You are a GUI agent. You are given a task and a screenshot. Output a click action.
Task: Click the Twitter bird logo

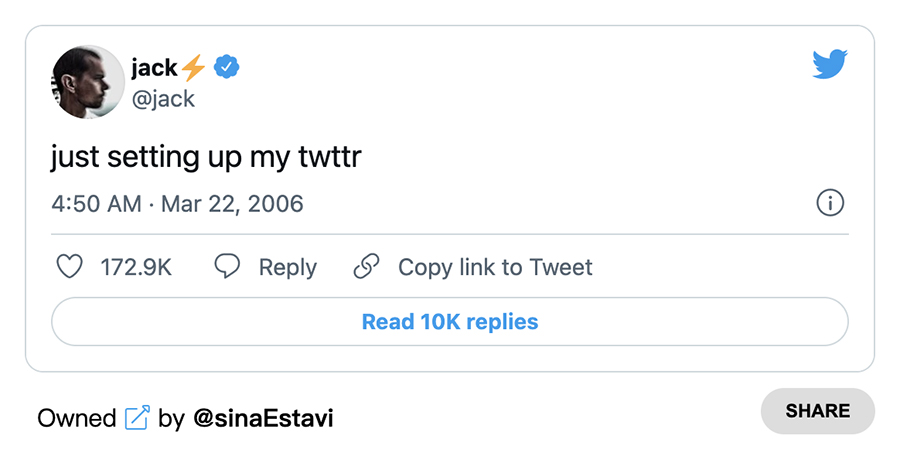[x=830, y=66]
